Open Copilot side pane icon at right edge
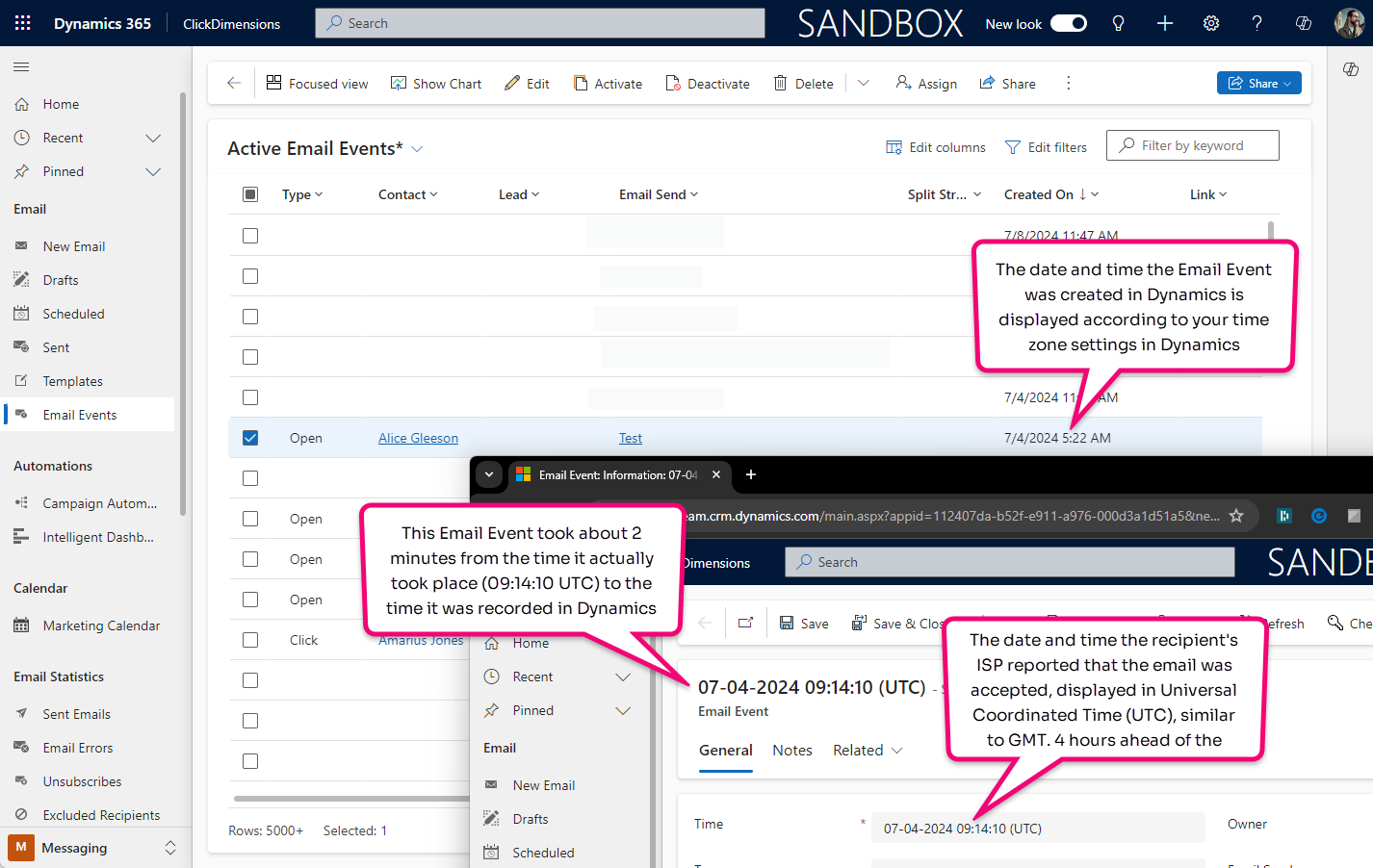 (1350, 69)
